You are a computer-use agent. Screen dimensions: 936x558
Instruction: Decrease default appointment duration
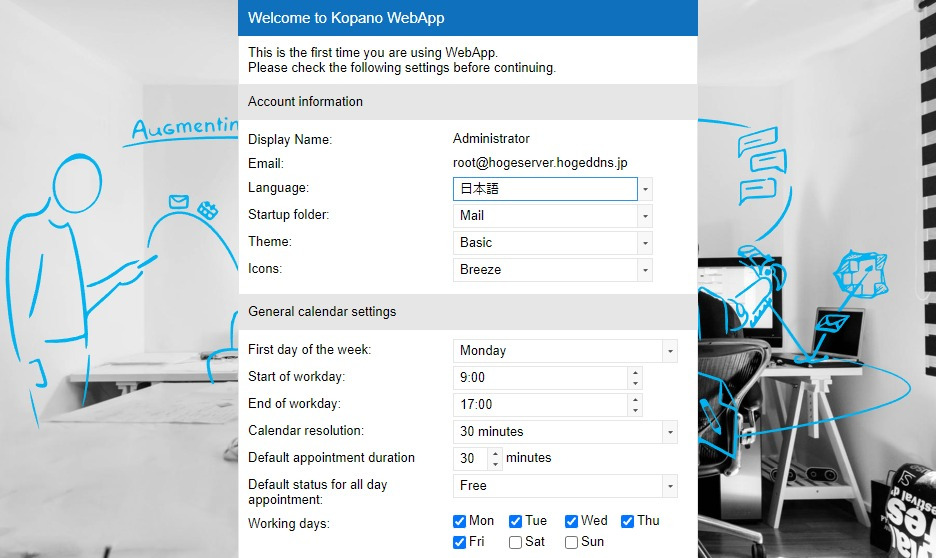point(495,464)
